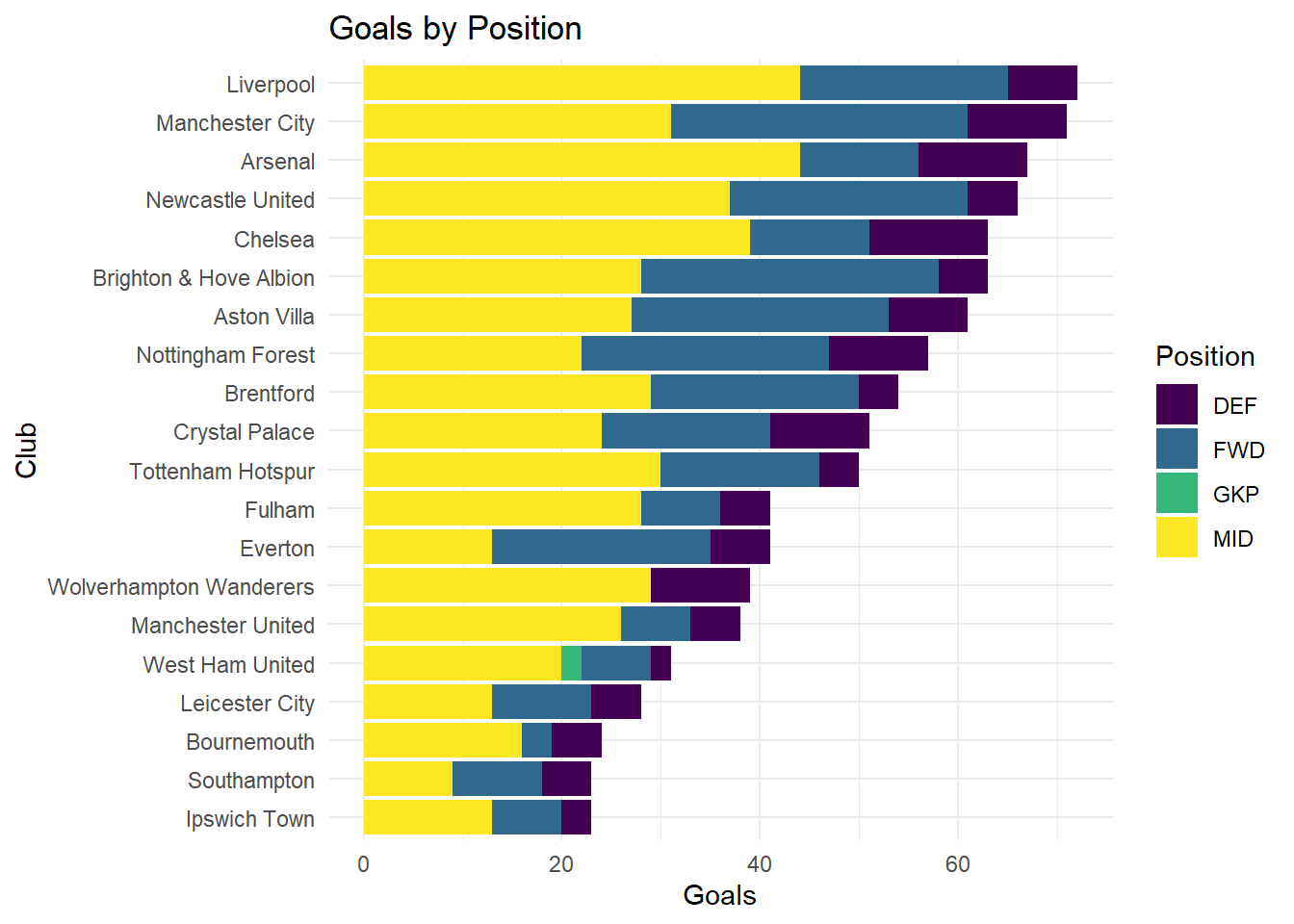Select the 'Nottingham Forest' axis label
Viewport: 1294px width, 924px height.
click(x=225, y=355)
